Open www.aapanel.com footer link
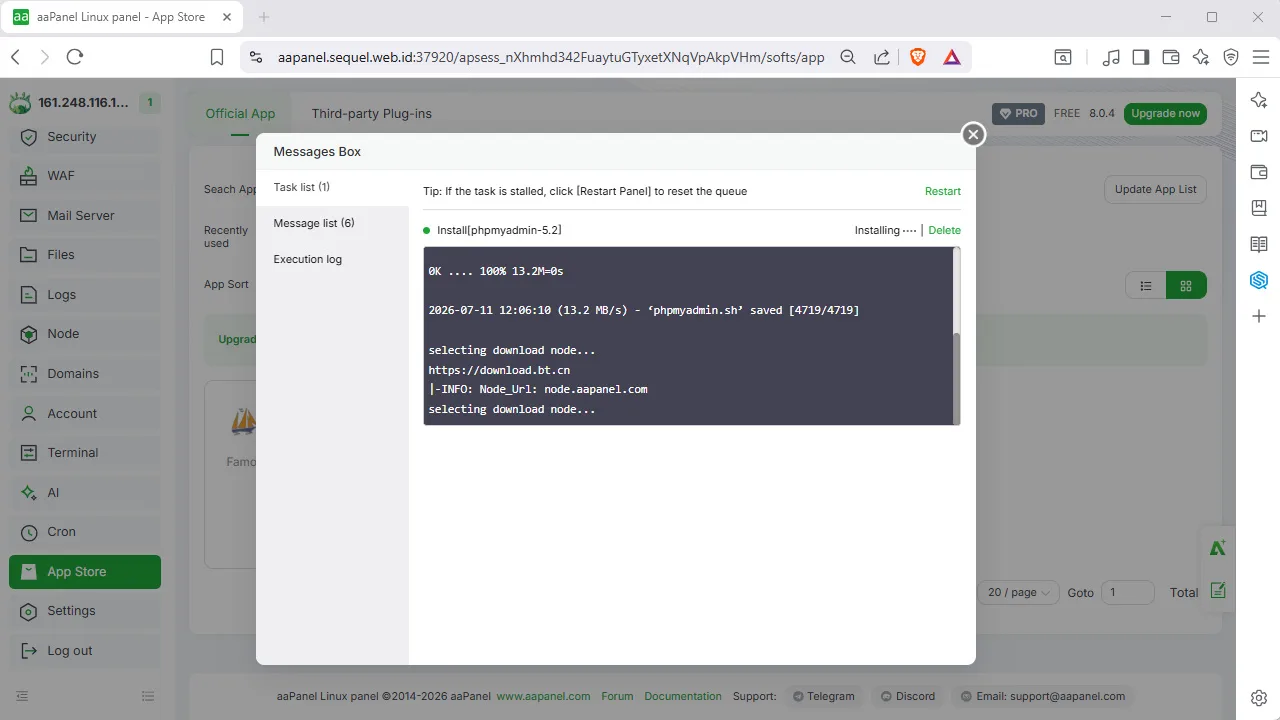 pyautogui.click(x=543, y=696)
